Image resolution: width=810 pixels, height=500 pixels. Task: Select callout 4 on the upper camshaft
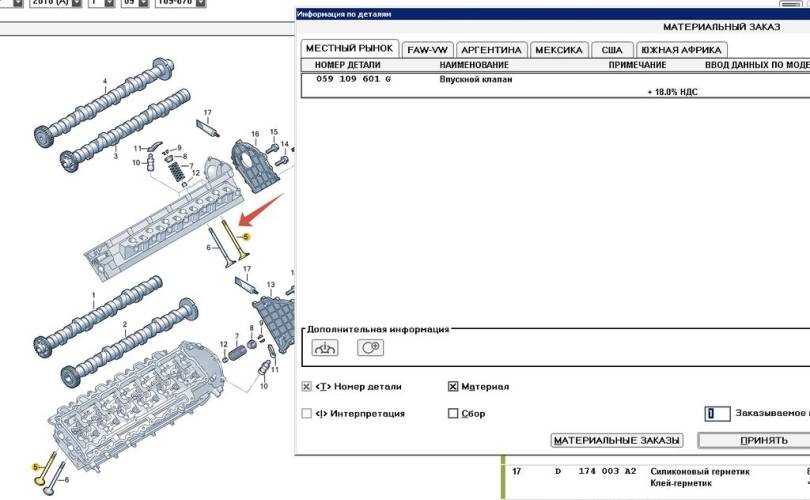pyautogui.click(x=104, y=80)
